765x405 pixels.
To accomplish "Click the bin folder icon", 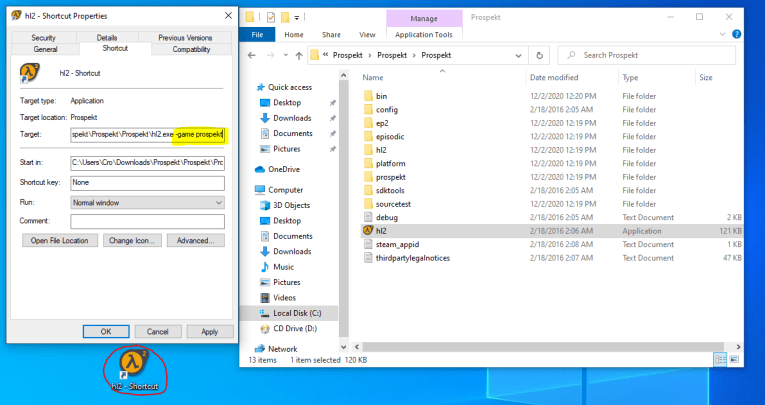I will pos(368,96).
